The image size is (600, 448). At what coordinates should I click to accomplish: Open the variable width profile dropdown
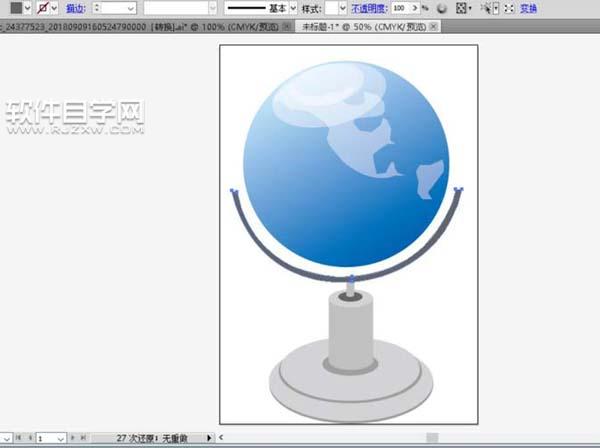point(213,8)
